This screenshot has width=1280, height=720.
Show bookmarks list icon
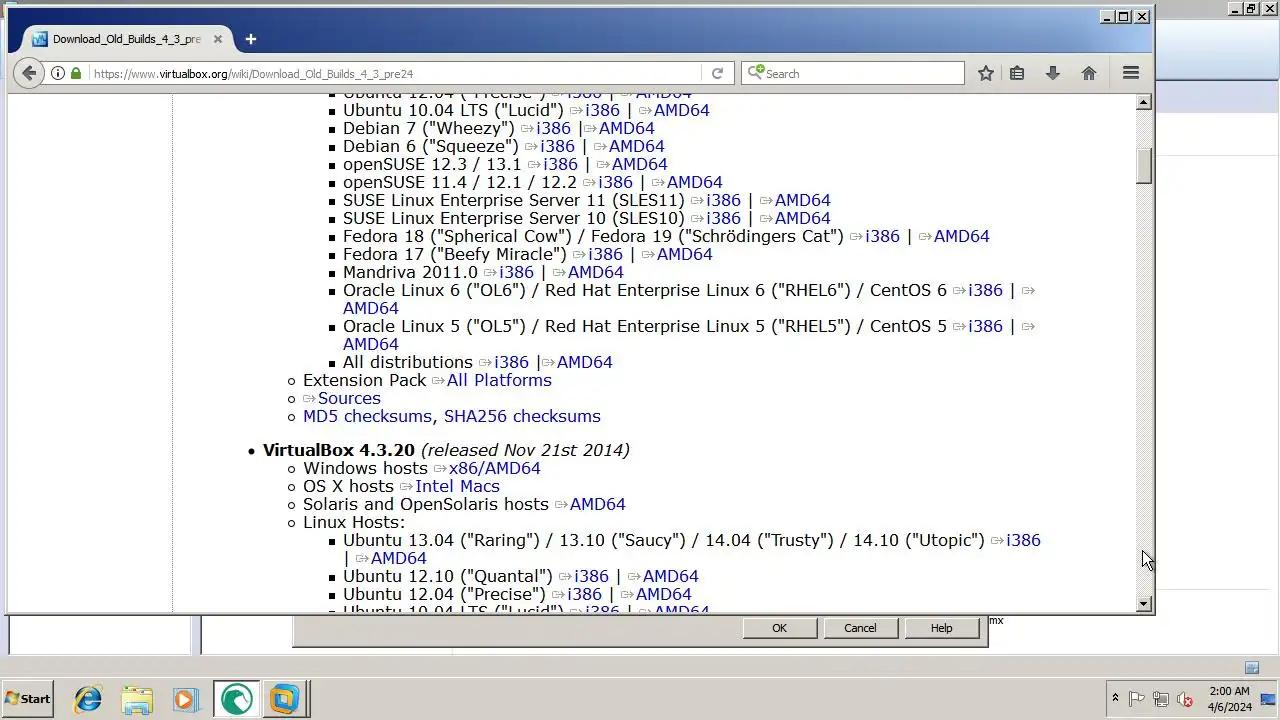1017,73
